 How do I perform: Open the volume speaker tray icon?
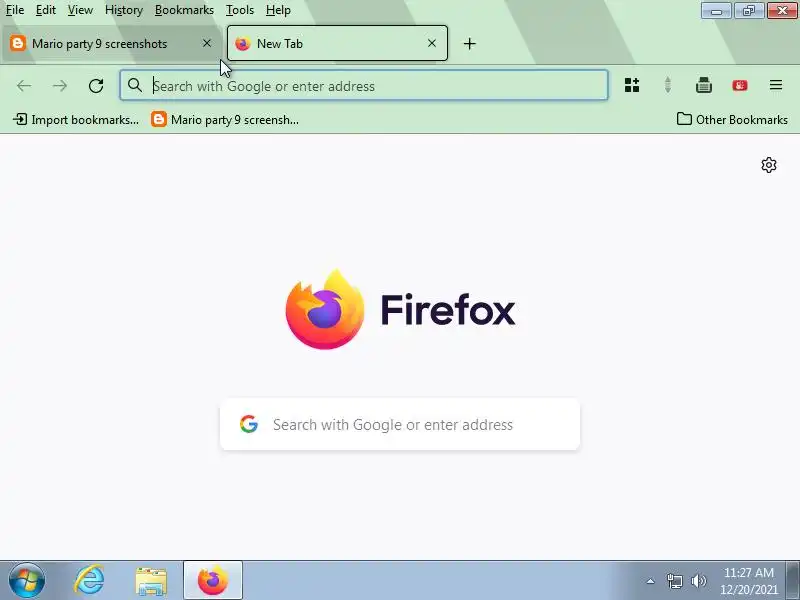point(698,581)
